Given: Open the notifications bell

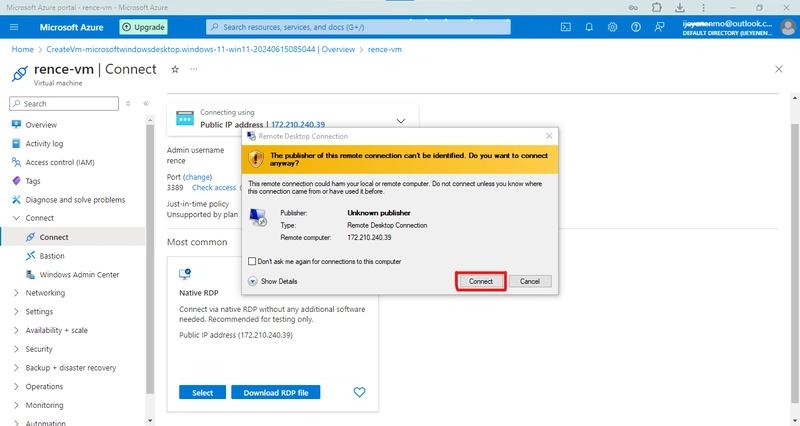Looking at the screenshot, I should [589, 27].
